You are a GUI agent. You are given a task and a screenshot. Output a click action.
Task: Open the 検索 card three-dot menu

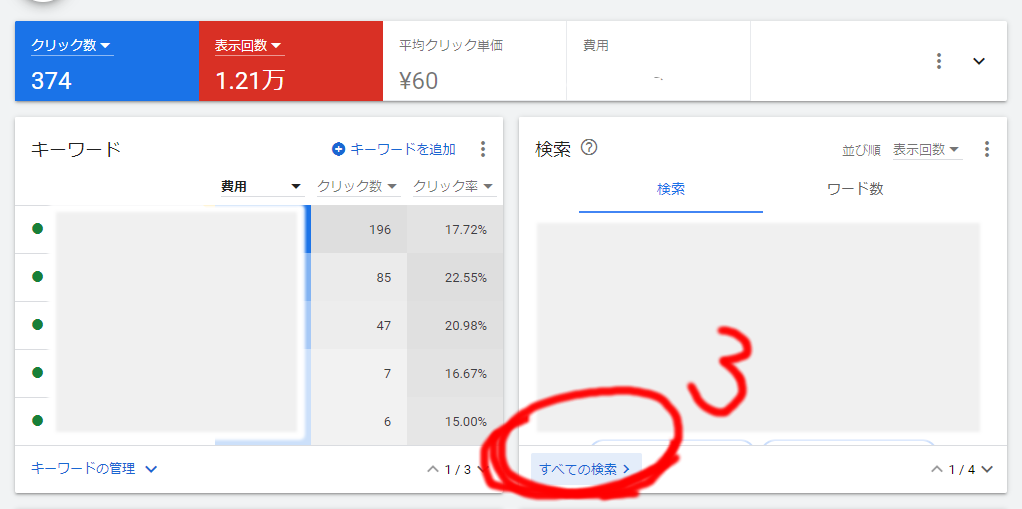[x=987, y=149]
